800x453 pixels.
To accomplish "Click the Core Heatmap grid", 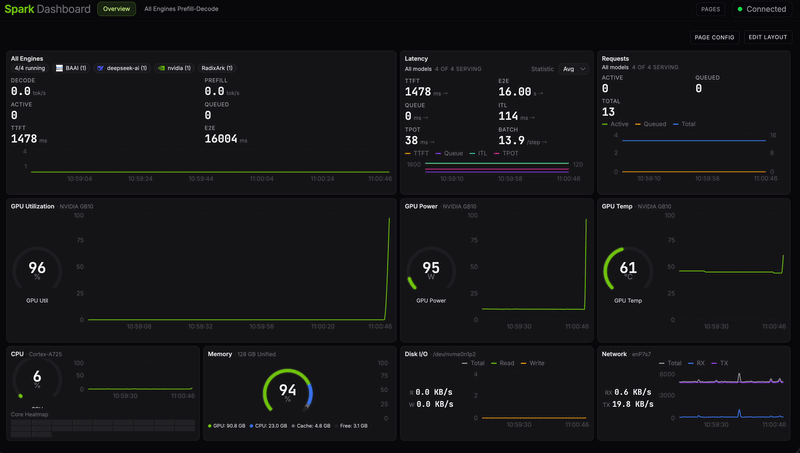I will (x=103, y=428).
